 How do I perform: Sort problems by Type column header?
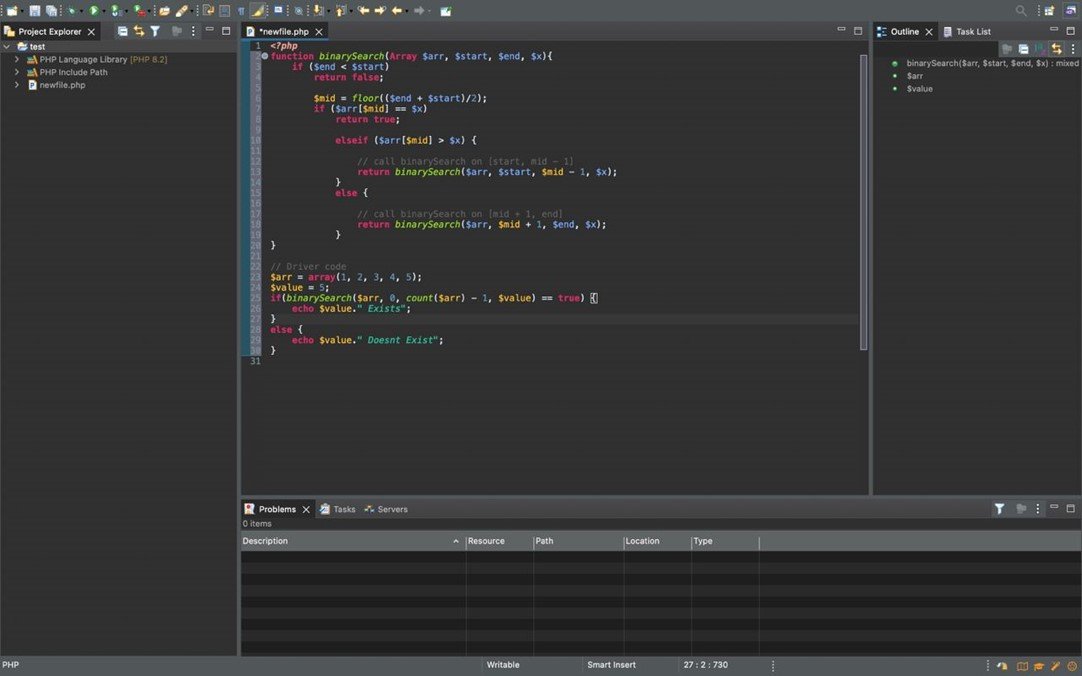click(725, 541)
